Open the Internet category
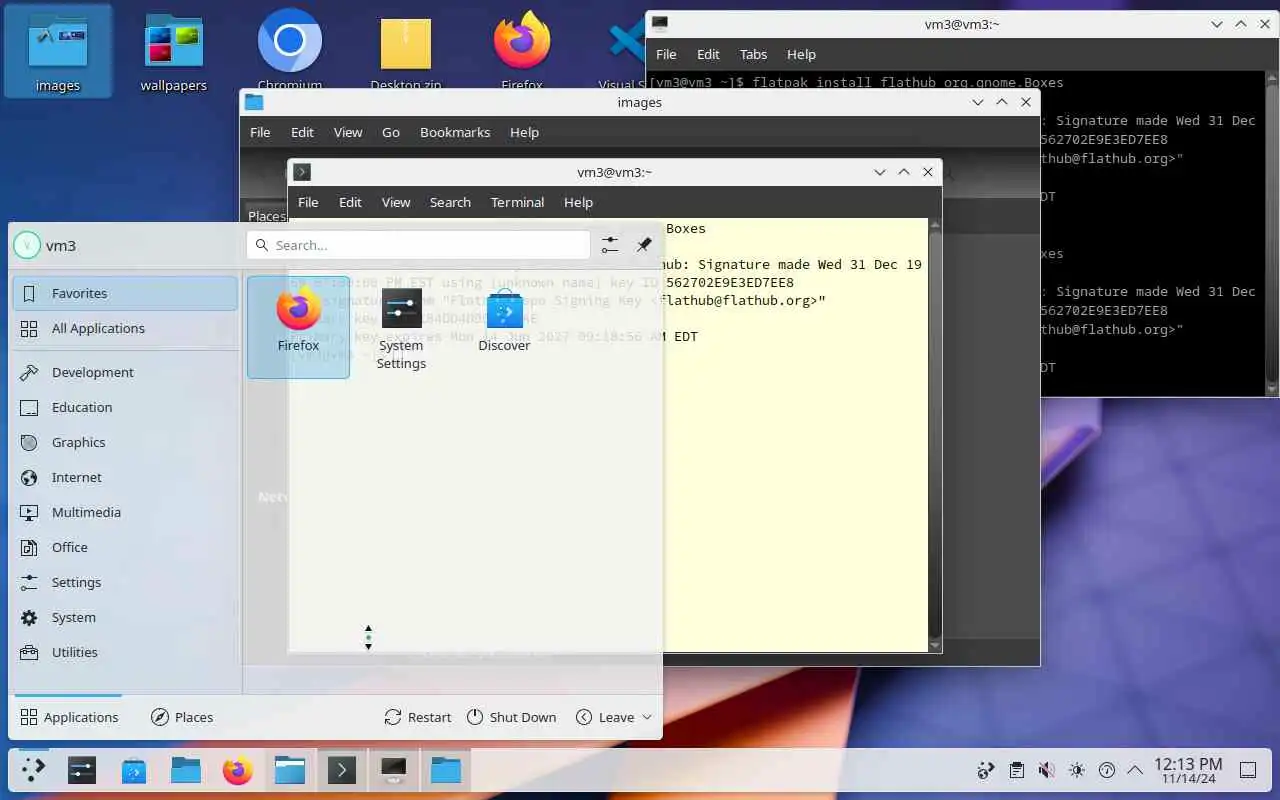 pyautogui.click(x=125, y=477)
